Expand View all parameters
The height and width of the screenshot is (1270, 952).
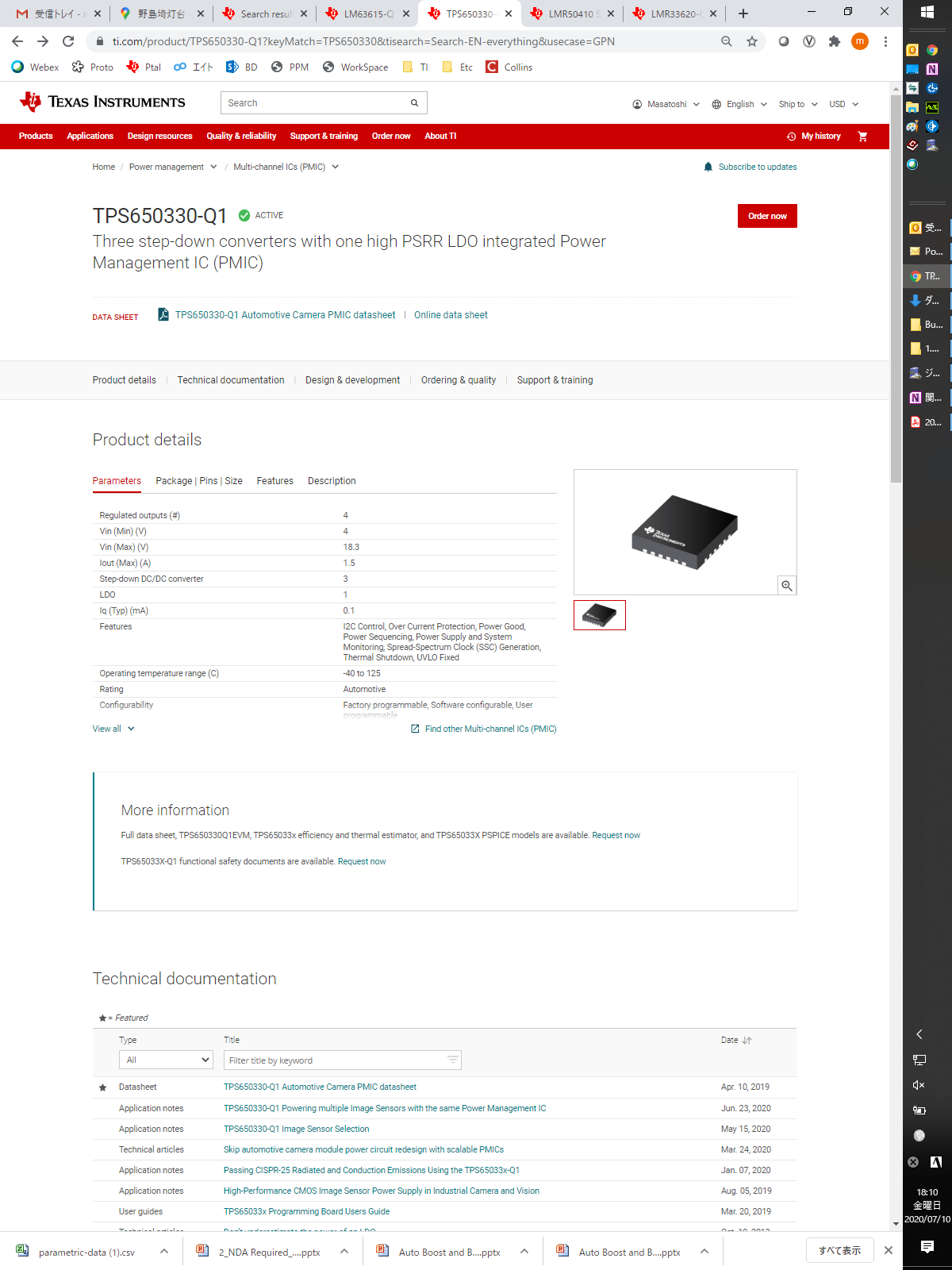[113, 729]
